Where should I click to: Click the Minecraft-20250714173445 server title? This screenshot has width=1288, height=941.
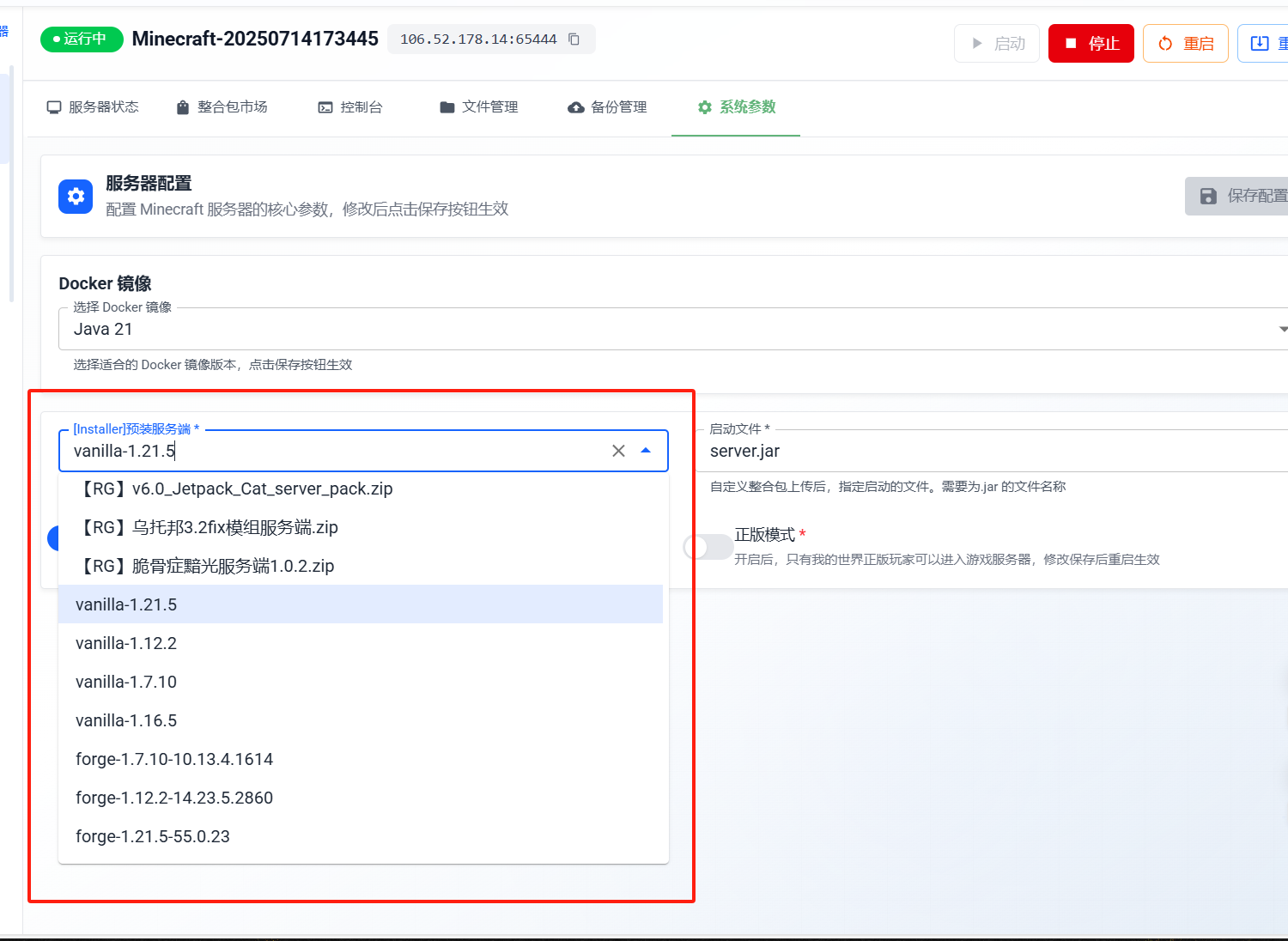pos(255,39)
